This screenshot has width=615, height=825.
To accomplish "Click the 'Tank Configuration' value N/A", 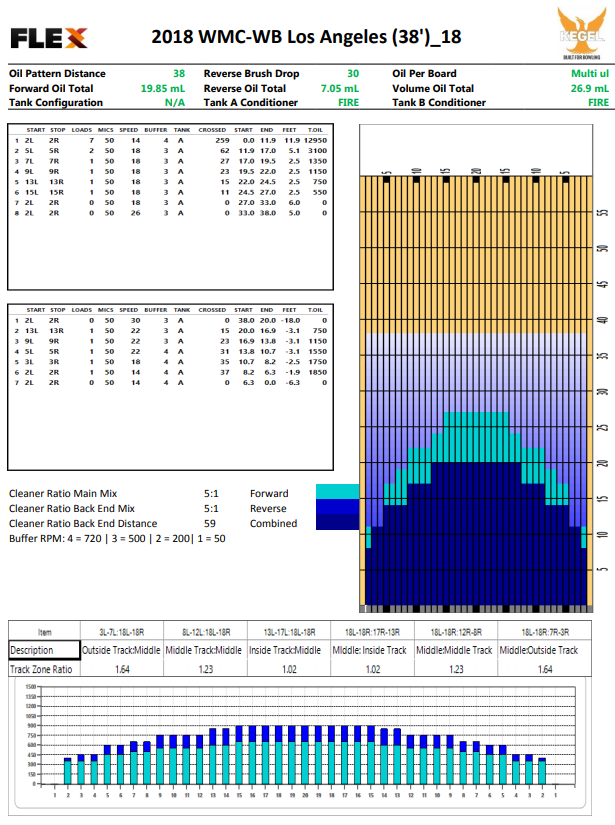I will point(175,103).
